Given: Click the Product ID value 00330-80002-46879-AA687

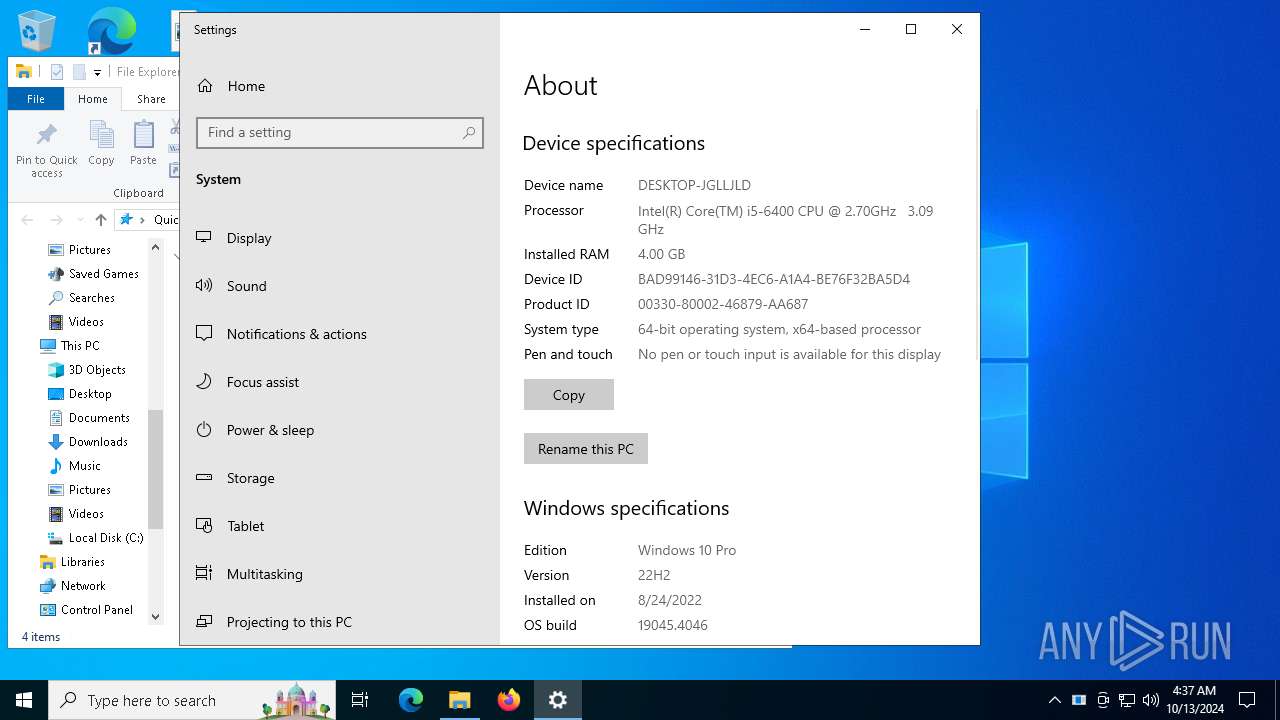Looking at the screenshot, I should [x=723, y=304].
